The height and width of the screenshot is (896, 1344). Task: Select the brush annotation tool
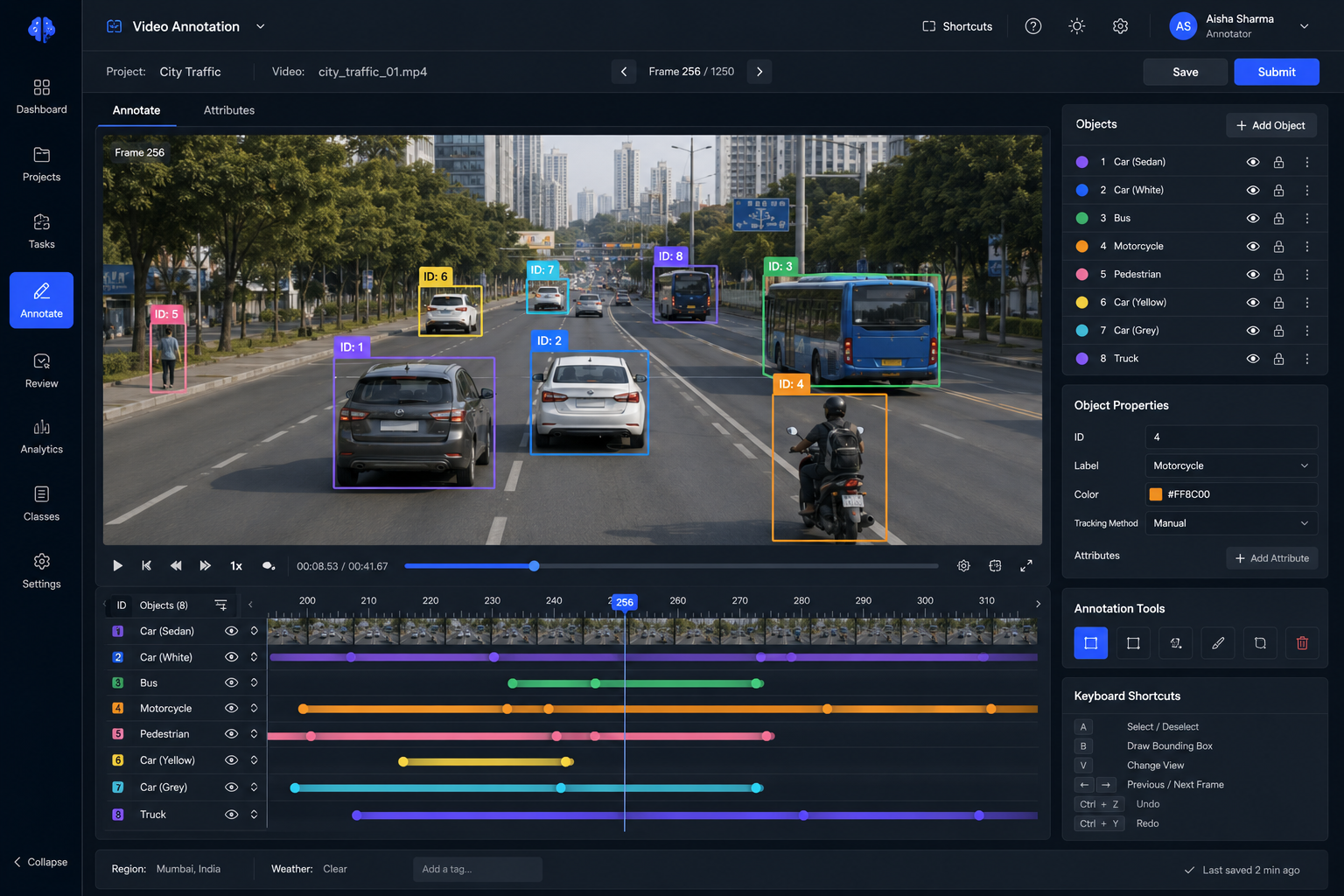(1218, 643)
